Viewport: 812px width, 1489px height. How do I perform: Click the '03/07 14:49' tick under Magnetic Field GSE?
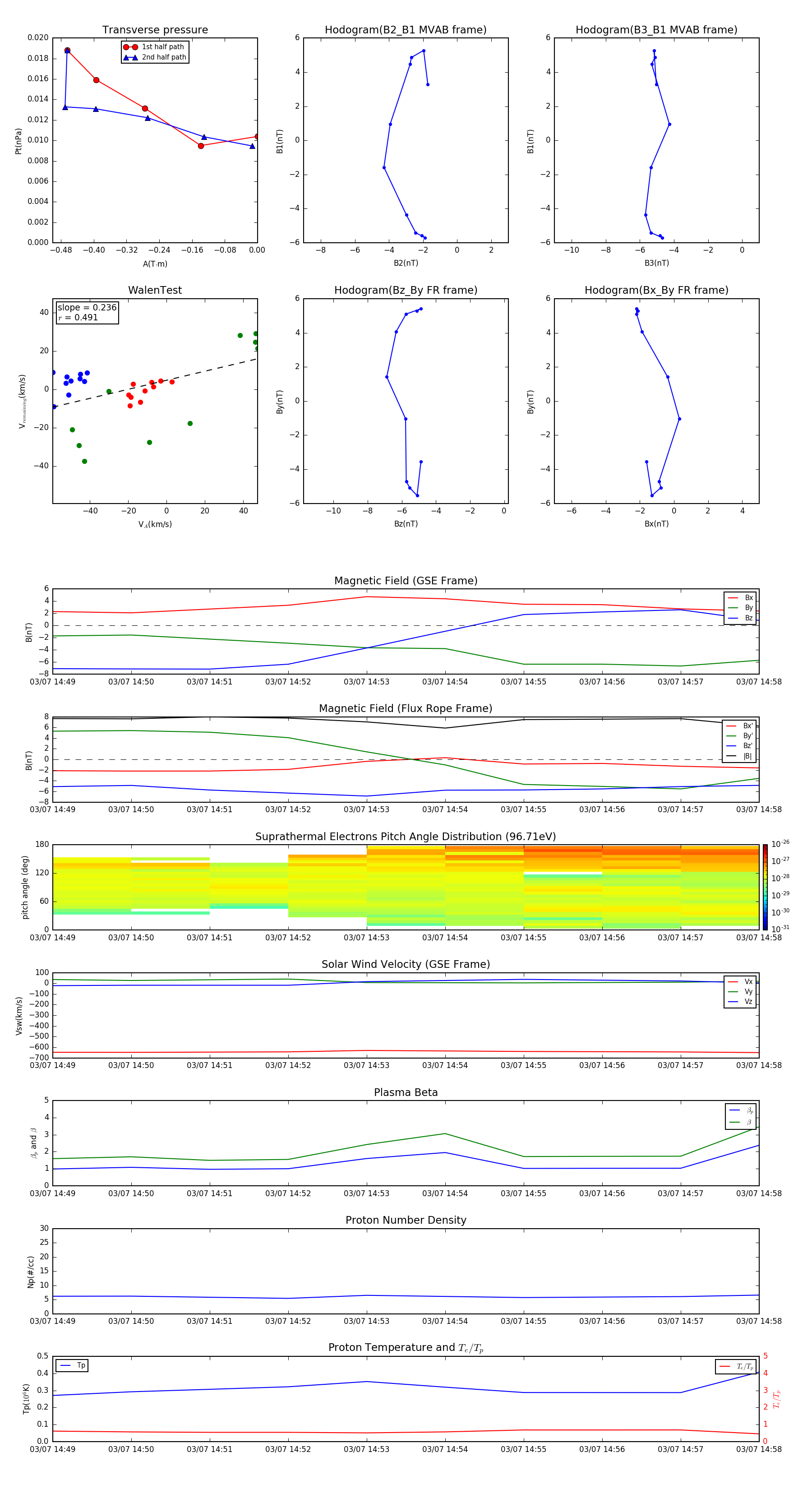53,682
